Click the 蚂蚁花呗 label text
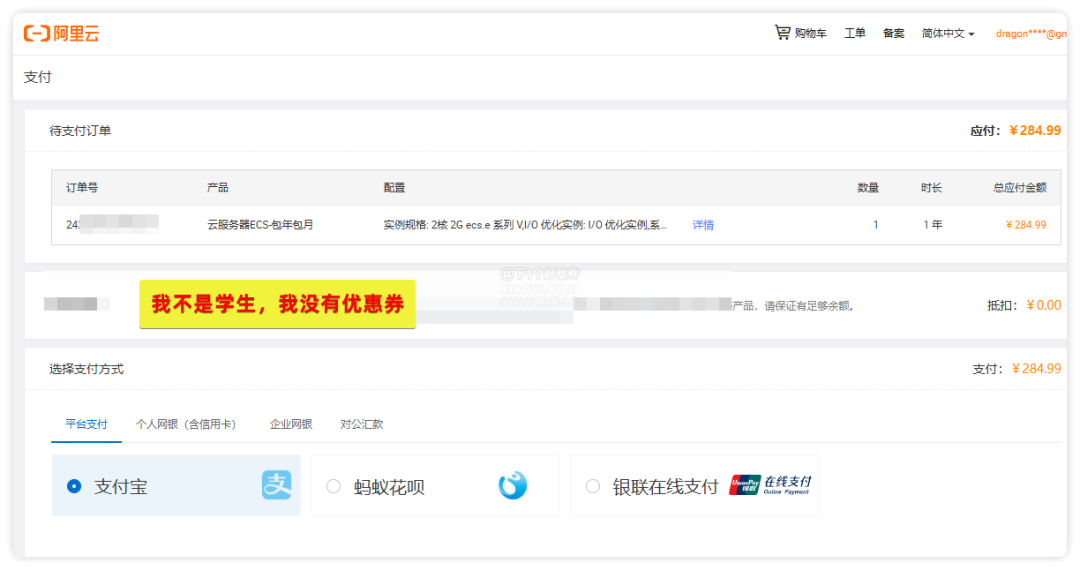The height and width of the screenshot is (570, 1080). (x=389, y=487)
